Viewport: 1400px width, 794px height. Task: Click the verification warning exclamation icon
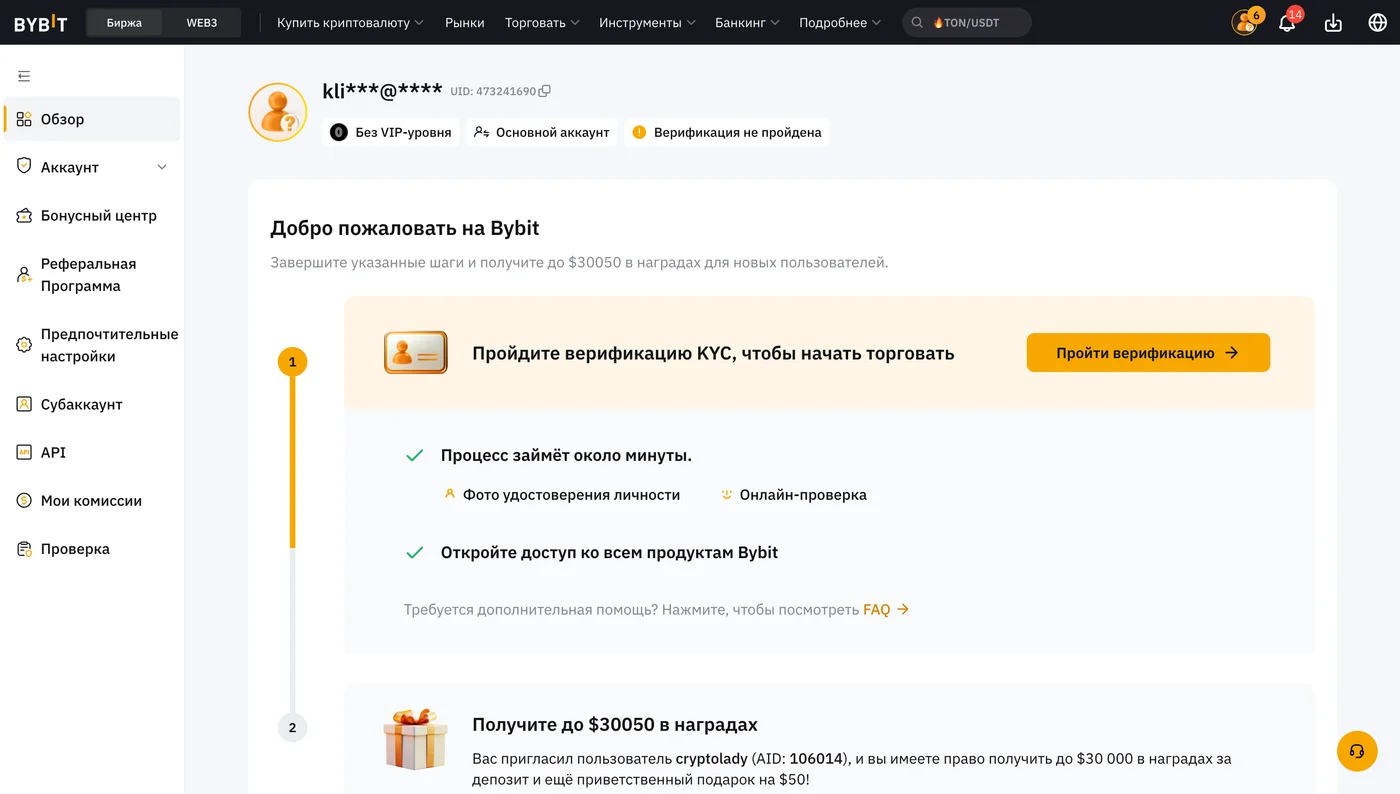tap(639, 132)
